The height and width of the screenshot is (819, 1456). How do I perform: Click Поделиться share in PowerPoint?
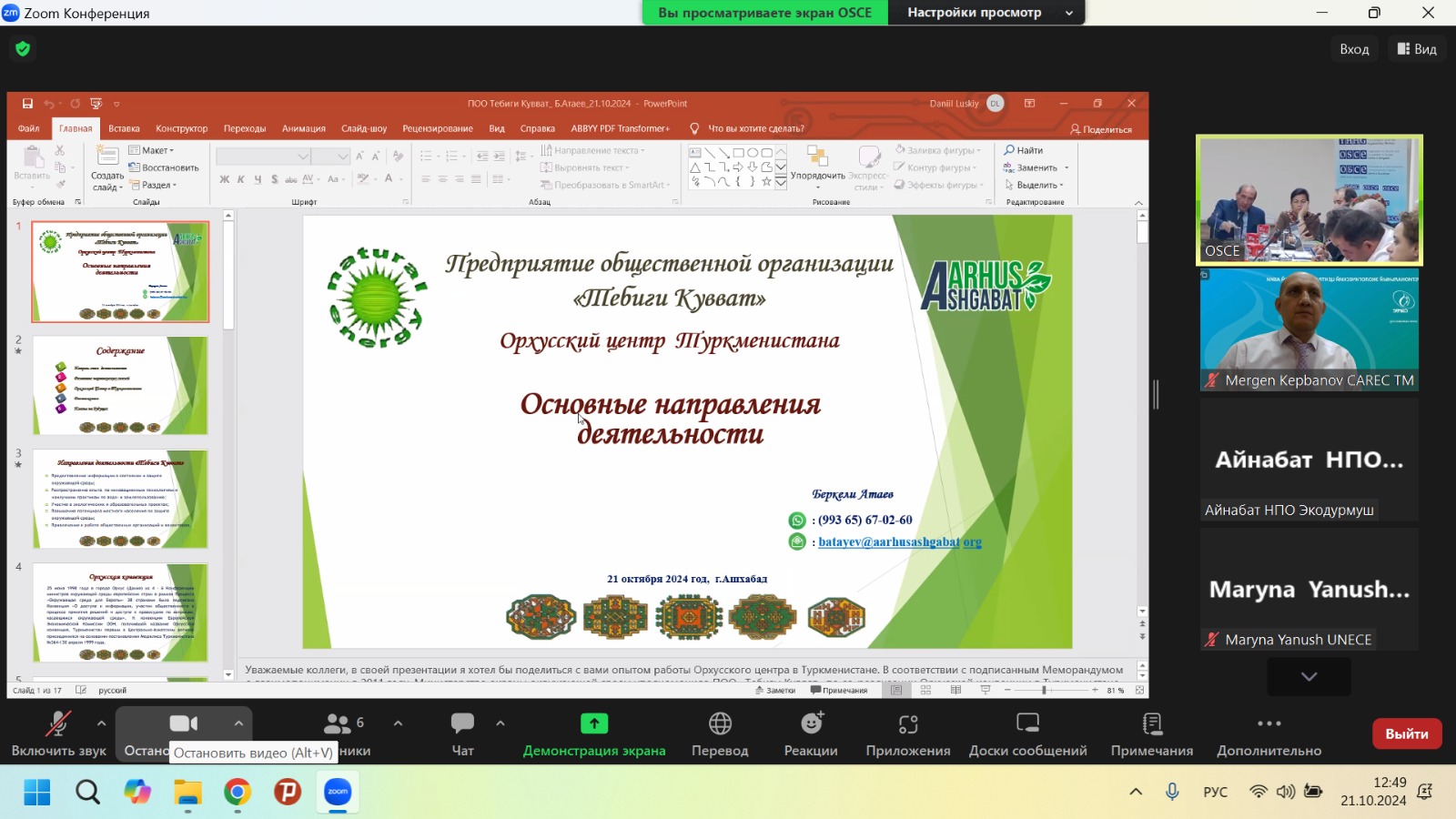[1101, 129]
